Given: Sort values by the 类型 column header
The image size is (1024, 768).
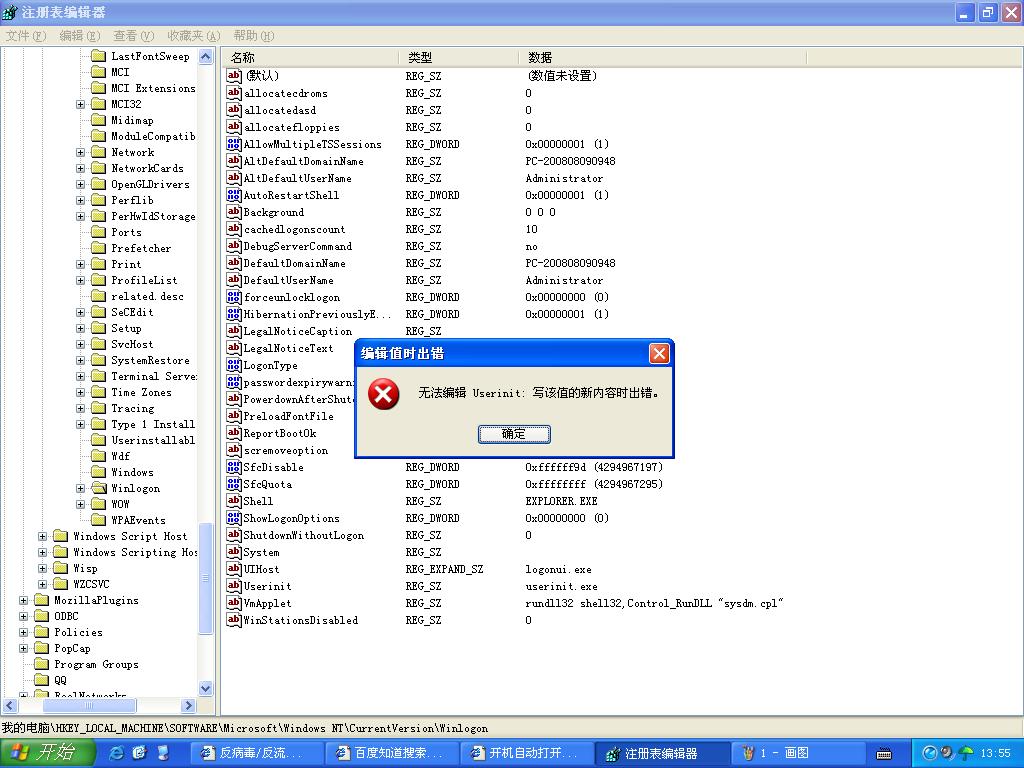Looking at the screenshot, I should click(x=458, y=57).
